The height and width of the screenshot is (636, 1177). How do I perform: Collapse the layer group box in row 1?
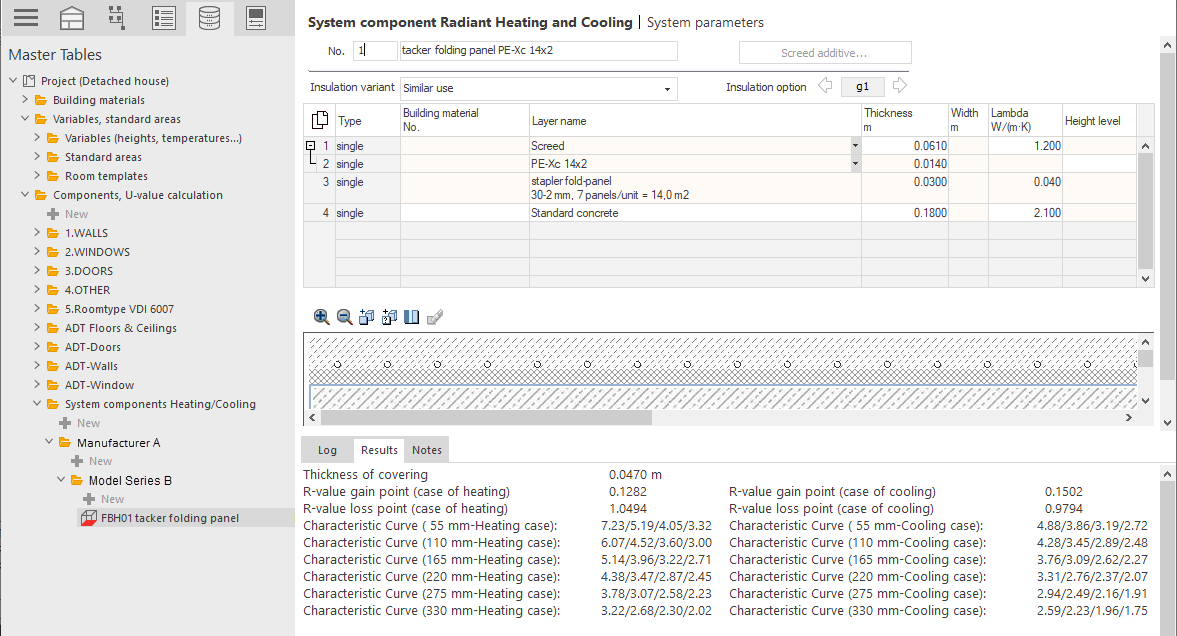310,146
